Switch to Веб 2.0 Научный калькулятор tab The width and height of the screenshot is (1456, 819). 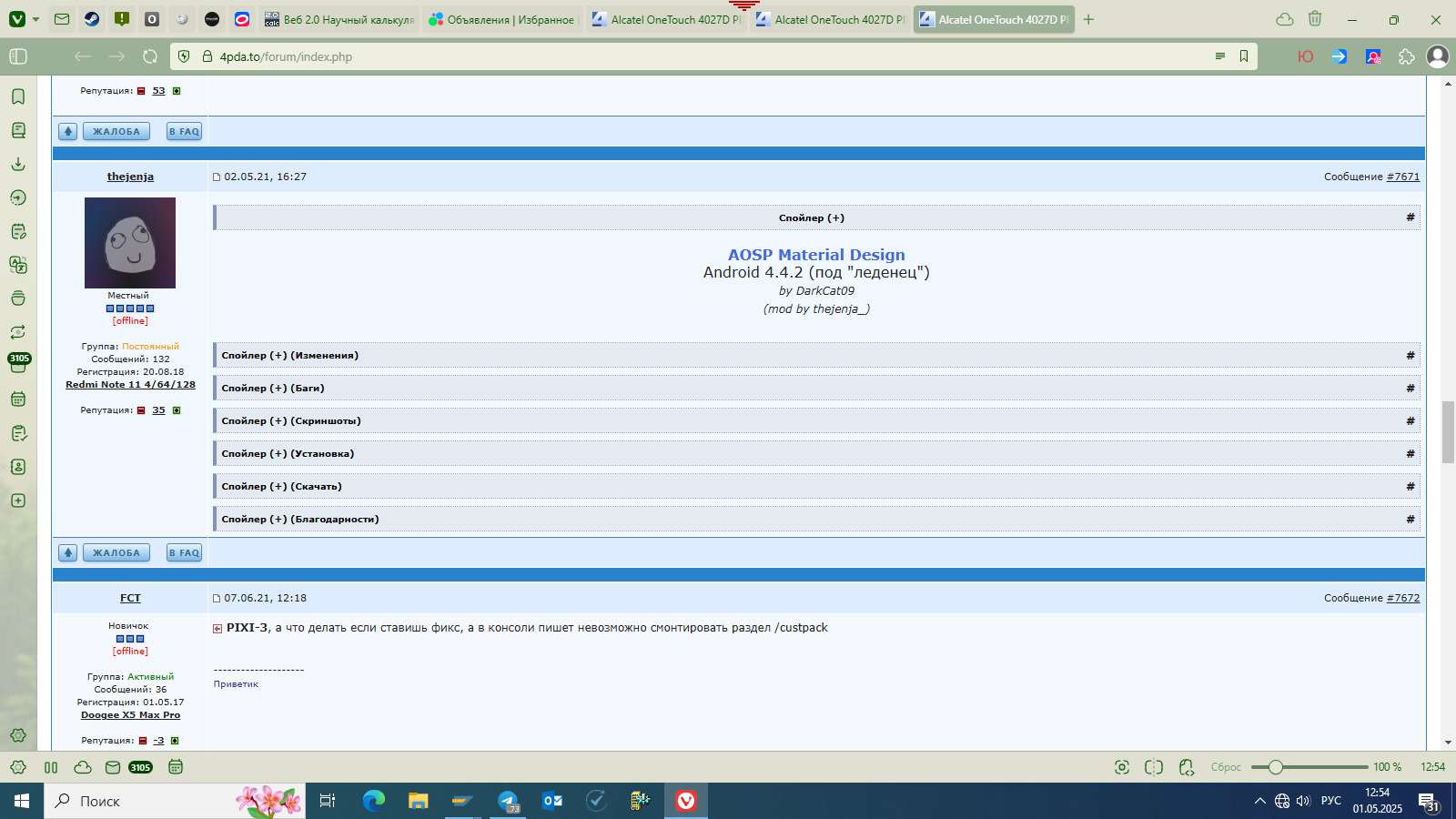(x=339, y=19)
